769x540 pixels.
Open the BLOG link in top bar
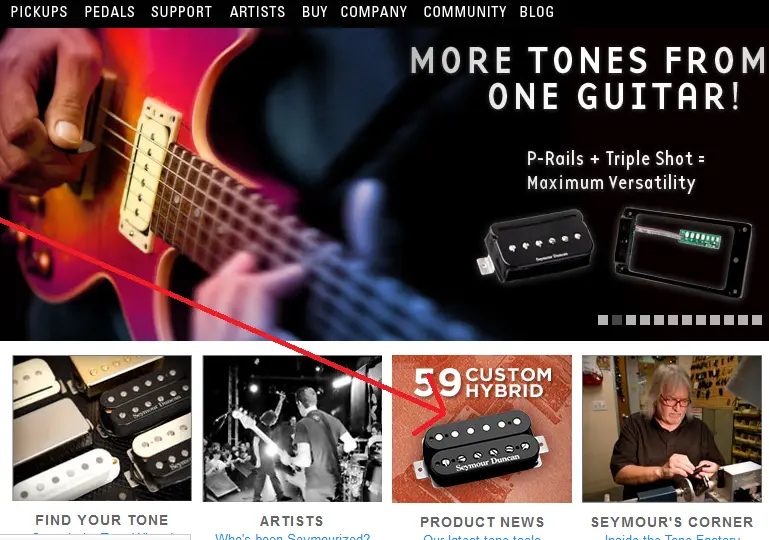(537, 12)
